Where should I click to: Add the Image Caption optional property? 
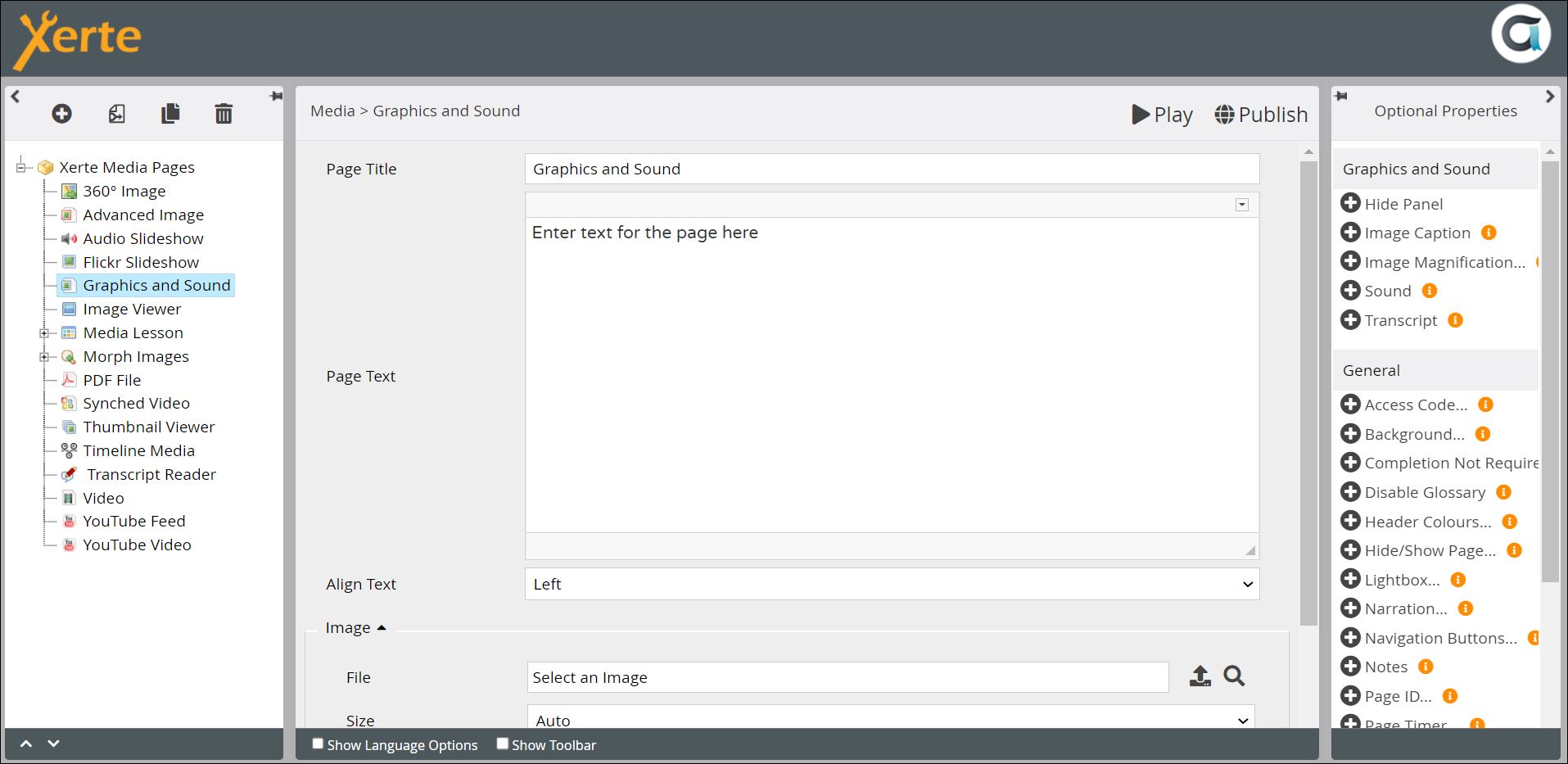point(1350,233)
